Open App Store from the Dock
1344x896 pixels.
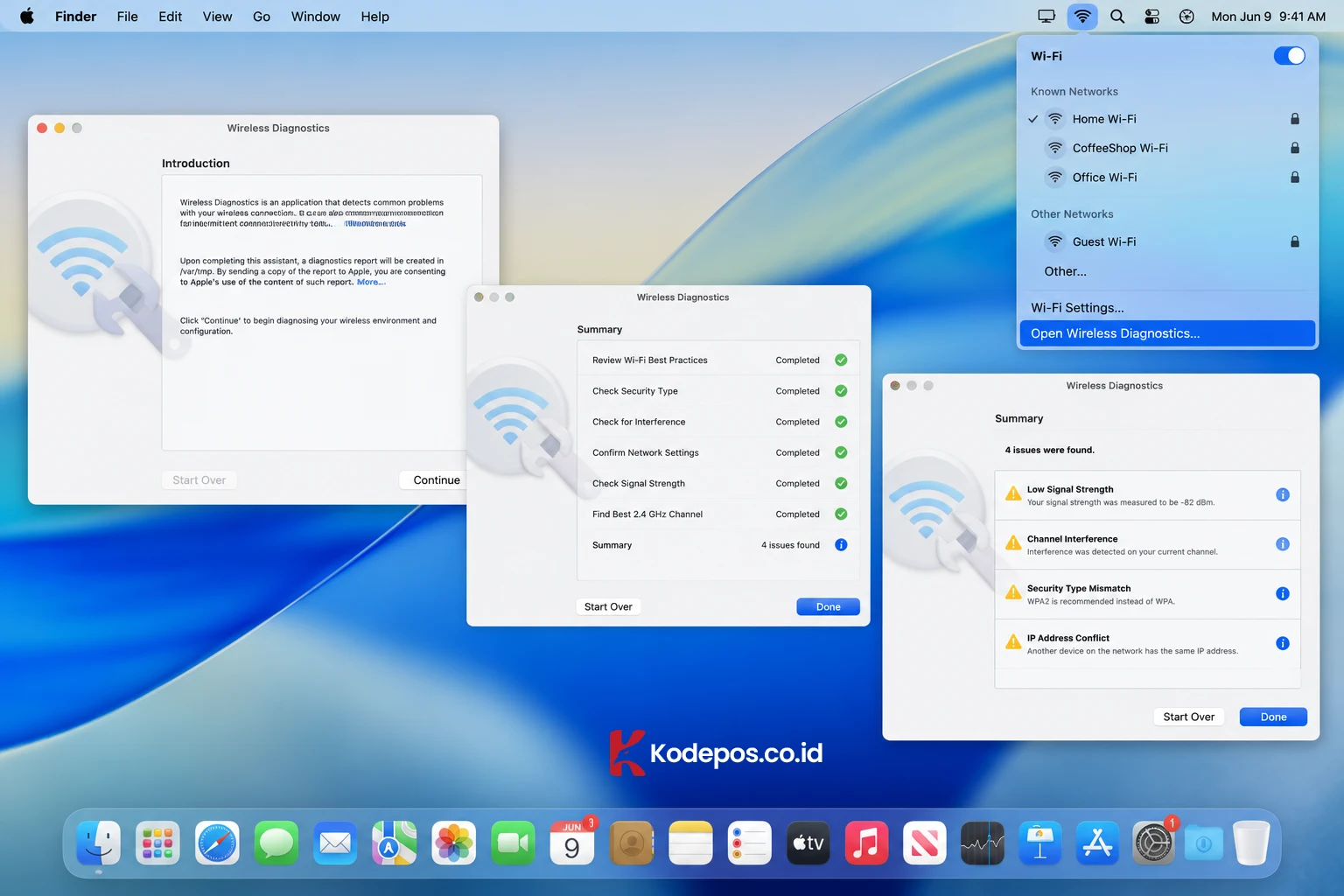[x=1097, y=843]
